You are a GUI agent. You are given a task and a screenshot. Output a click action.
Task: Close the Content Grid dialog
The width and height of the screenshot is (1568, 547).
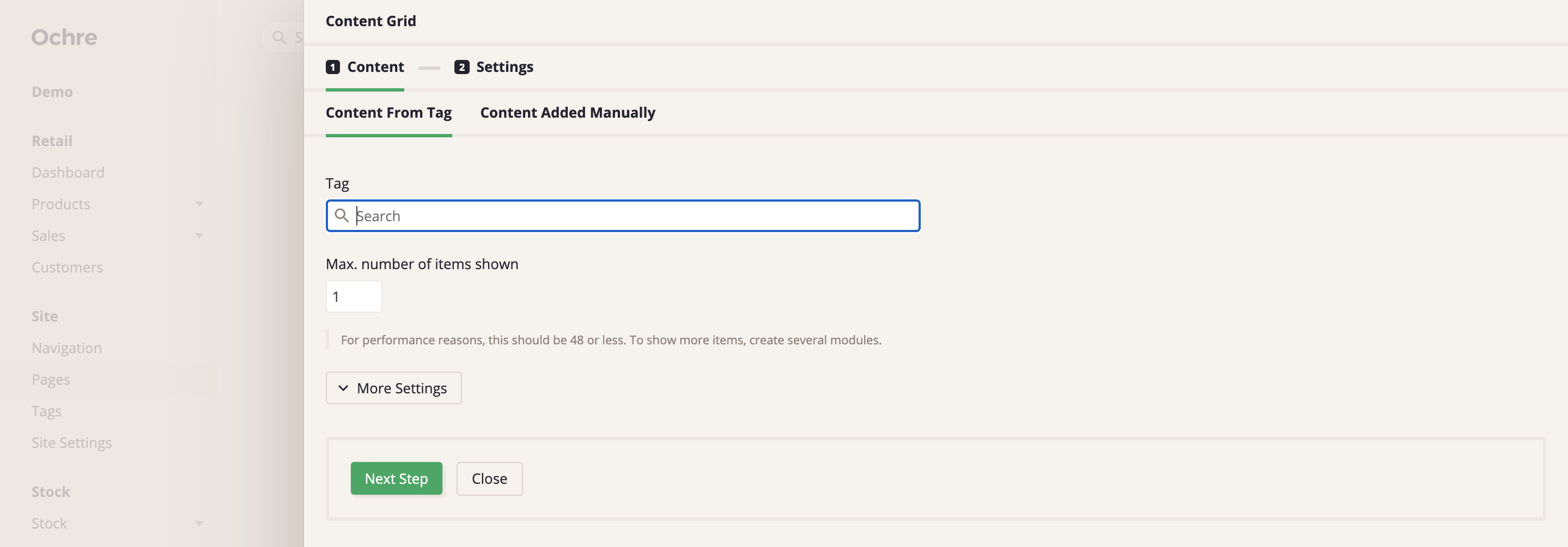pos(489,479)
